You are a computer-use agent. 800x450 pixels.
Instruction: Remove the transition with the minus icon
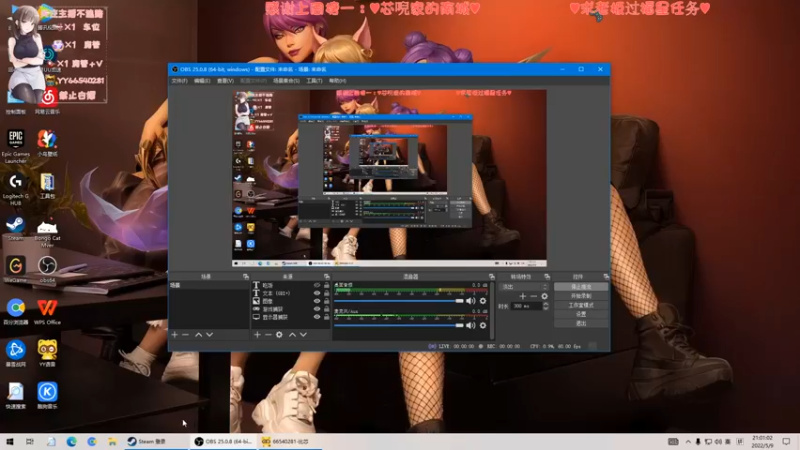click(534, 296)
